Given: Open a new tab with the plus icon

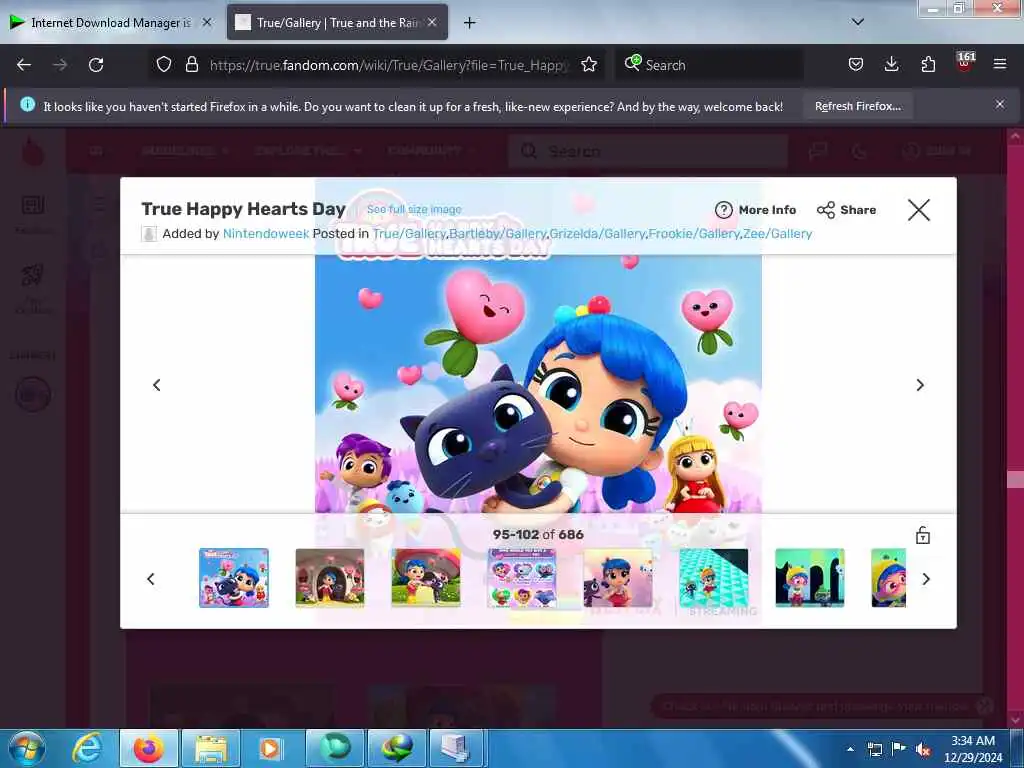Looking at the screenshot, I should click(470, 23).
